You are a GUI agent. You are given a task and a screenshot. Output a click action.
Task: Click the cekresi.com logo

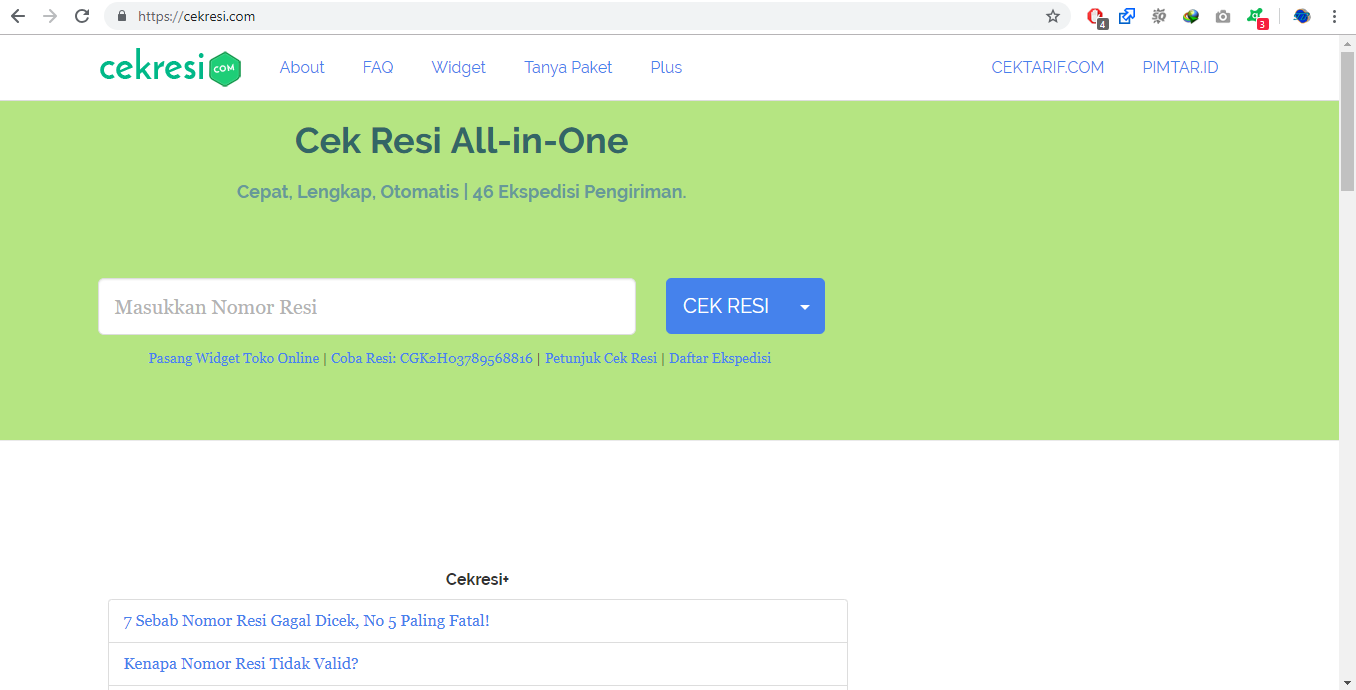click(171, 68)
